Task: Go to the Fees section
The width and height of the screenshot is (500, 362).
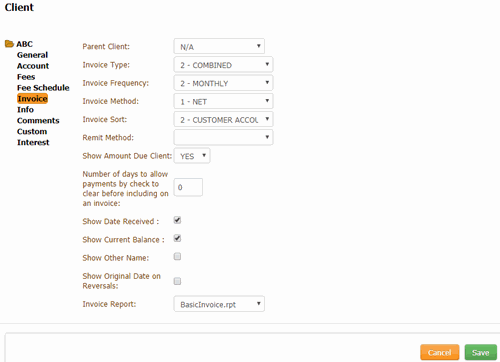Action: (x=26, y=77)
